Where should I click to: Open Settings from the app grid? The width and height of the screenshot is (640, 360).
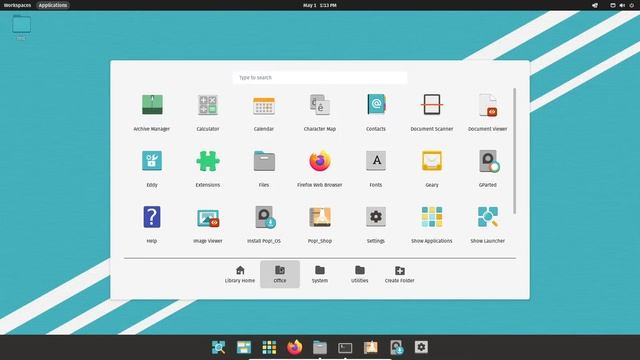coord(376,224)
